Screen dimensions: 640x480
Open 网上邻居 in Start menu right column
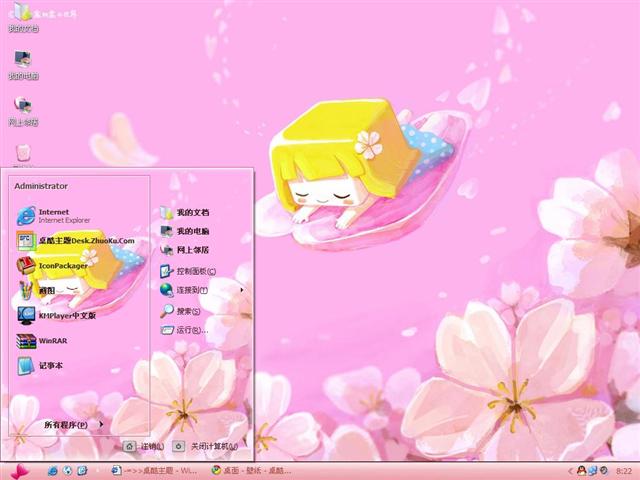185,249
